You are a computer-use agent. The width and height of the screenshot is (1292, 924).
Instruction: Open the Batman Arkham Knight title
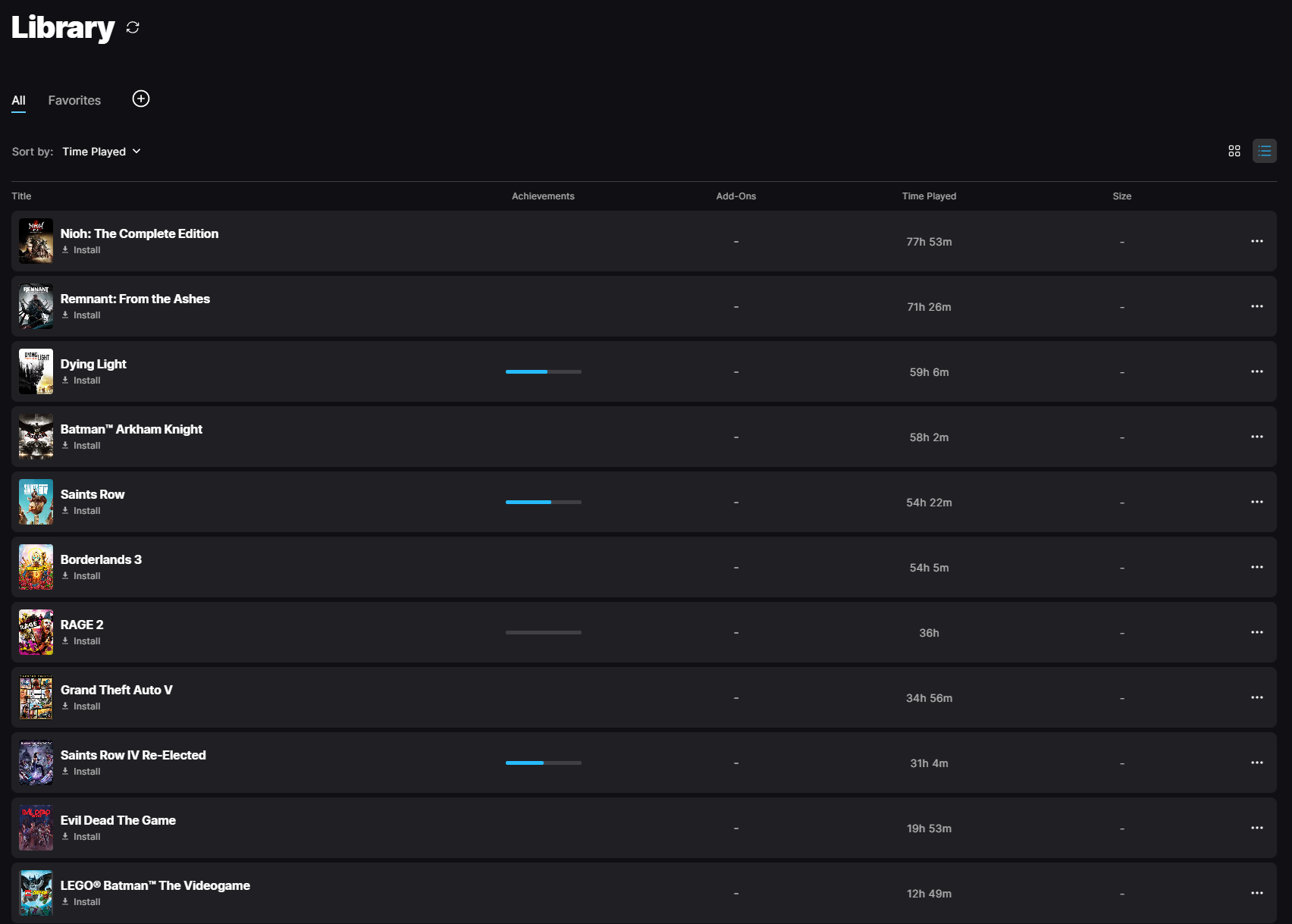pos(131,429)
